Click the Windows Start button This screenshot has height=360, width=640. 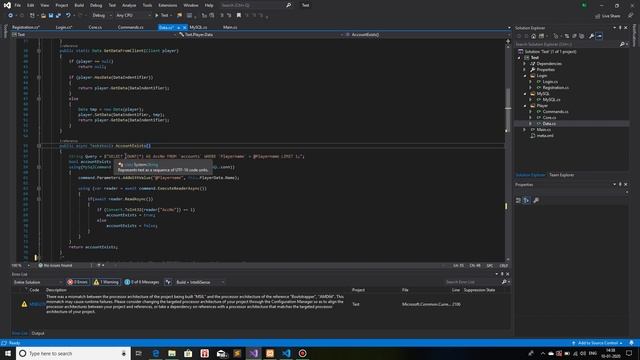tap(8, 353)
